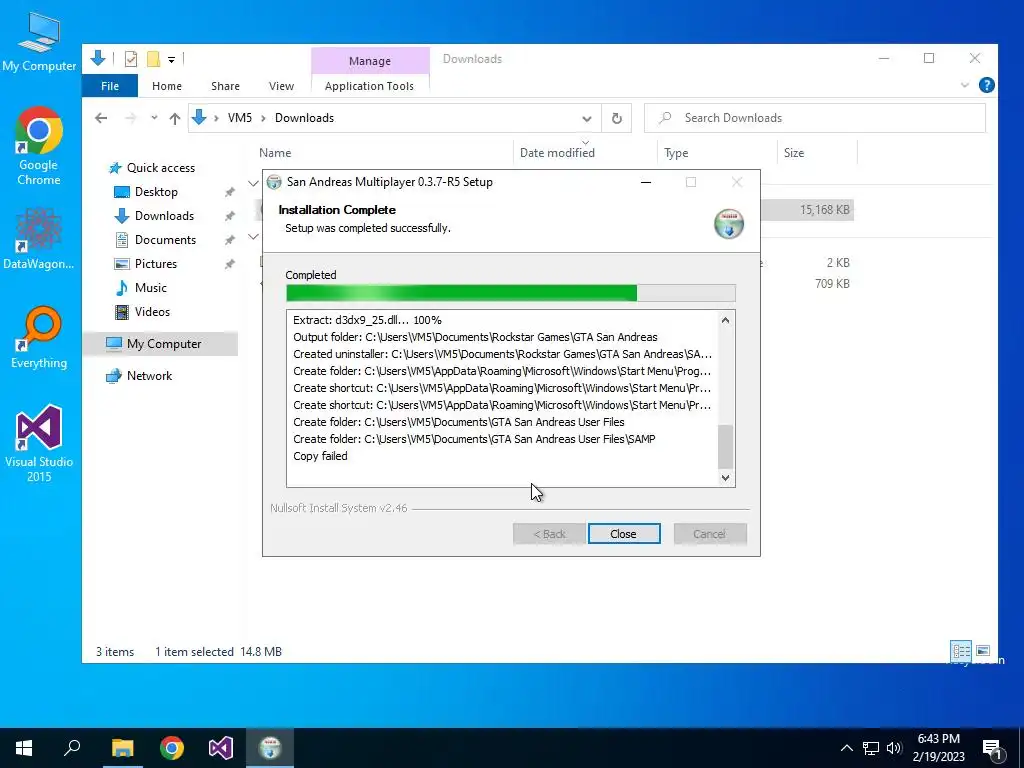Click Downloads in the address breadcrumb
This screenshot has width=1024, height=768.
[x=304, y=118]
